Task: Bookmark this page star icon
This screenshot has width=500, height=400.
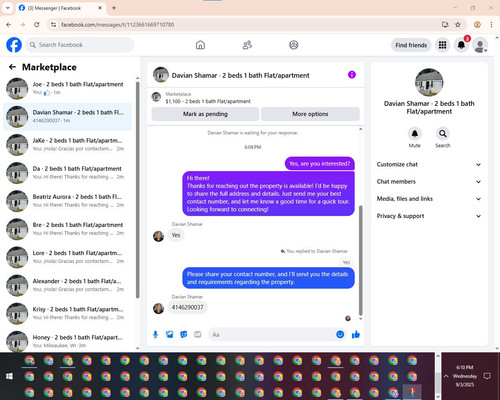Action: [458, 25]
